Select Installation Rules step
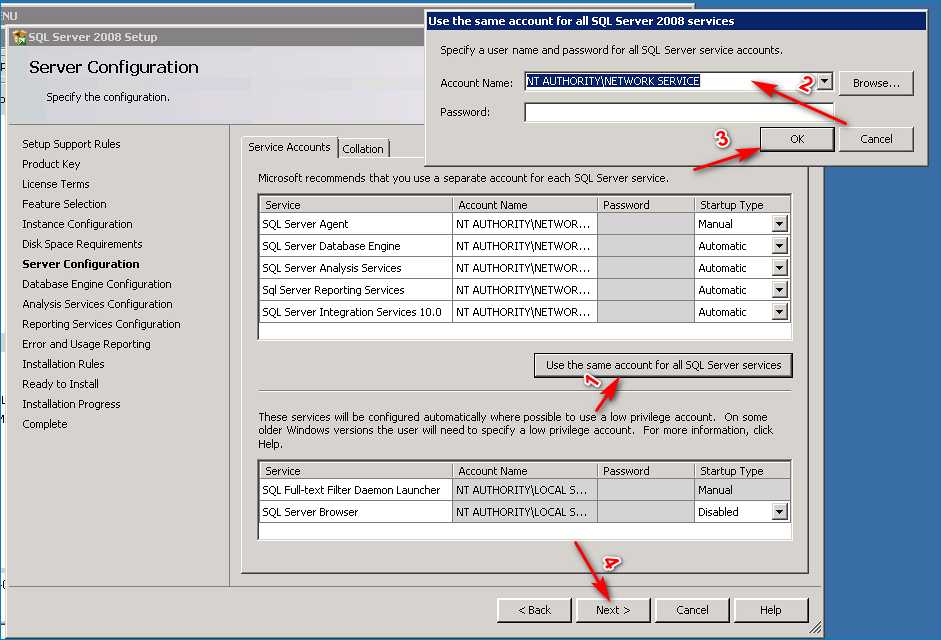The width and height of the screenshot is (941, 640). pos(63,364)
